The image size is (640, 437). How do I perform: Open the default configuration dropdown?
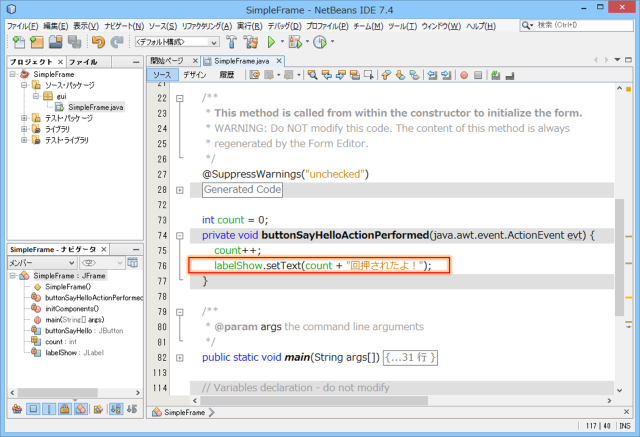[x=177, y=42]
